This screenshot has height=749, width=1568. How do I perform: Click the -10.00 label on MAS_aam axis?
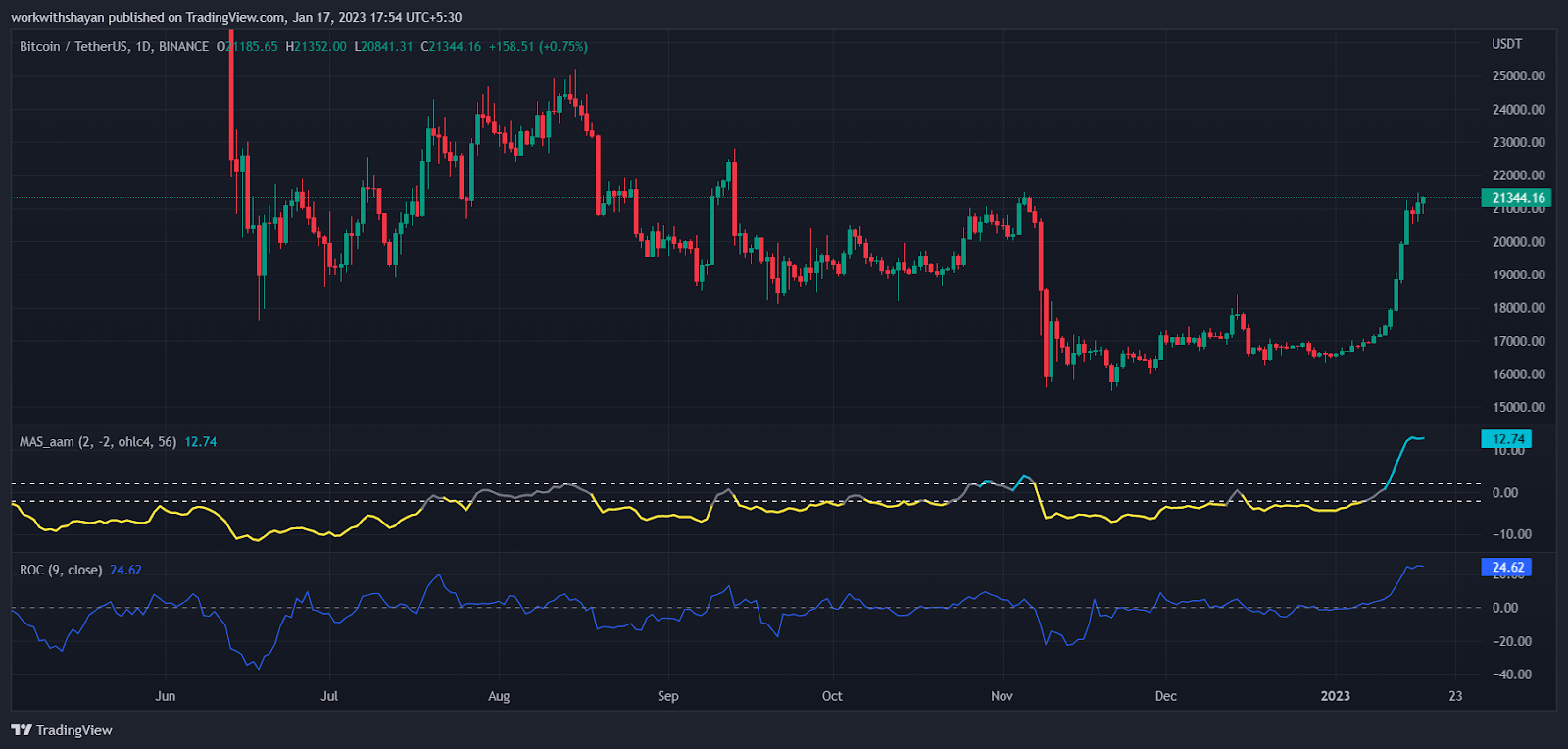click(x=1511, y=534)
